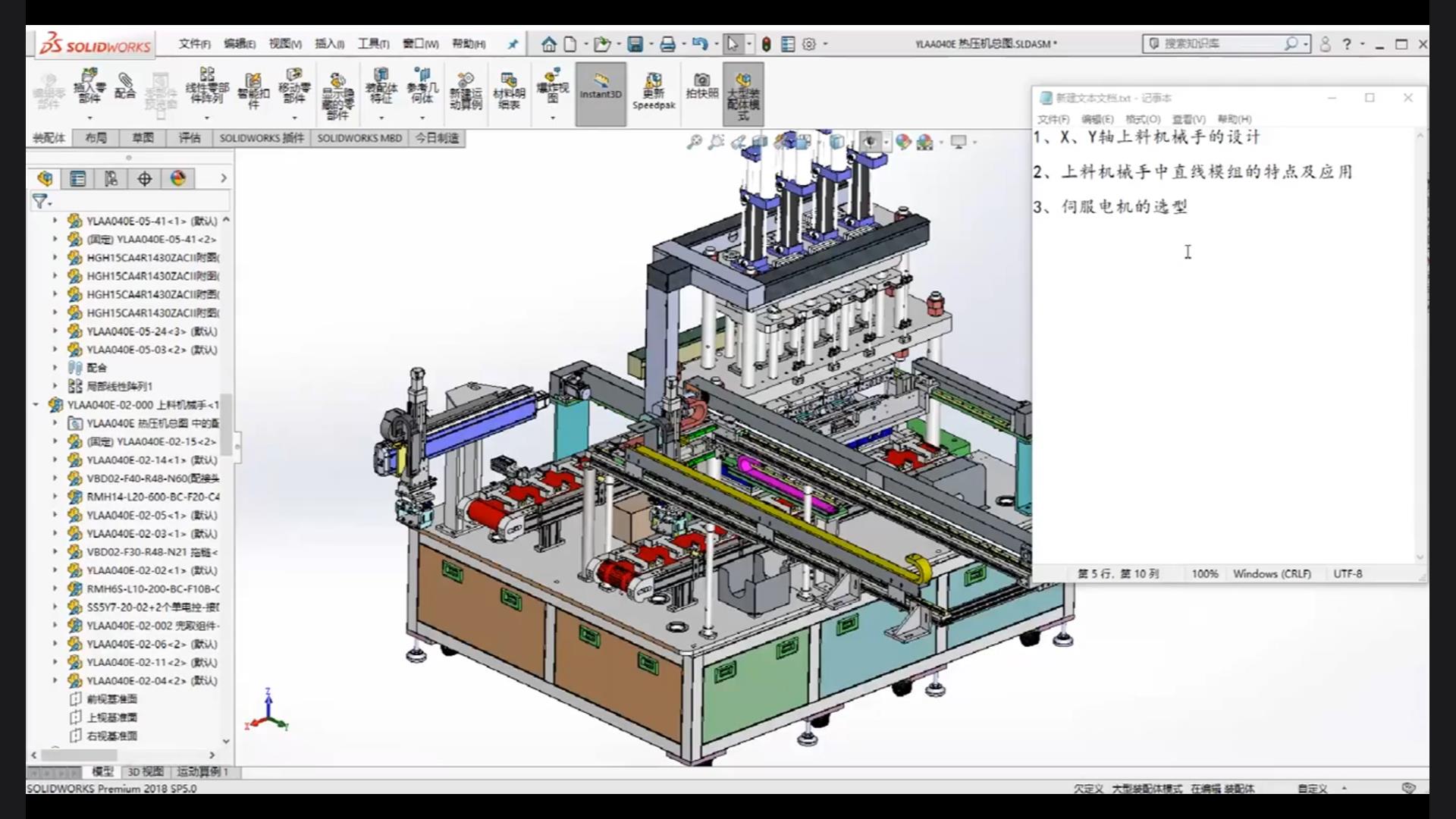The height and width of the screenshot is (819, 1456).
Task: Open Bill of Materials (材料明细表) tool
Action: tap(509, 91)
